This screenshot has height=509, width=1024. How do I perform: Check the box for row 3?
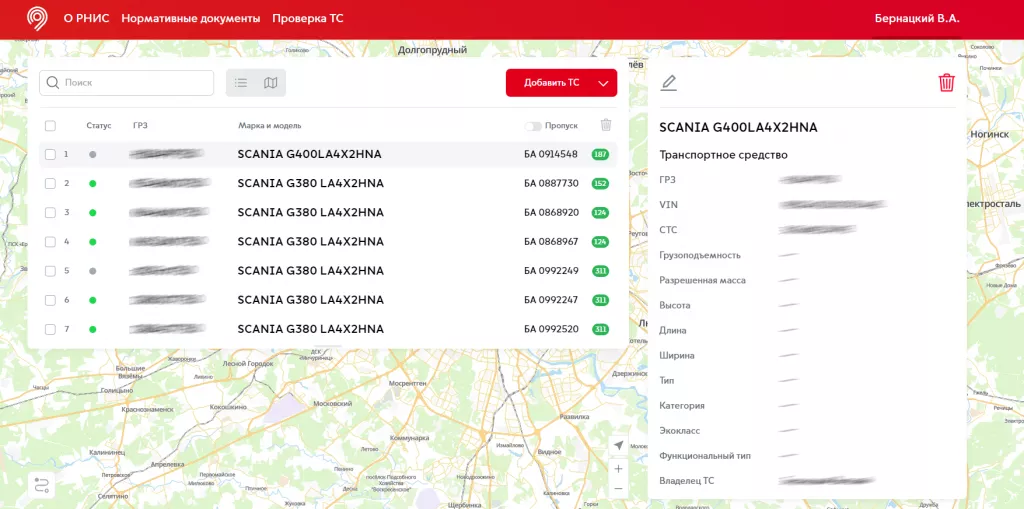[x=50, y=212]
